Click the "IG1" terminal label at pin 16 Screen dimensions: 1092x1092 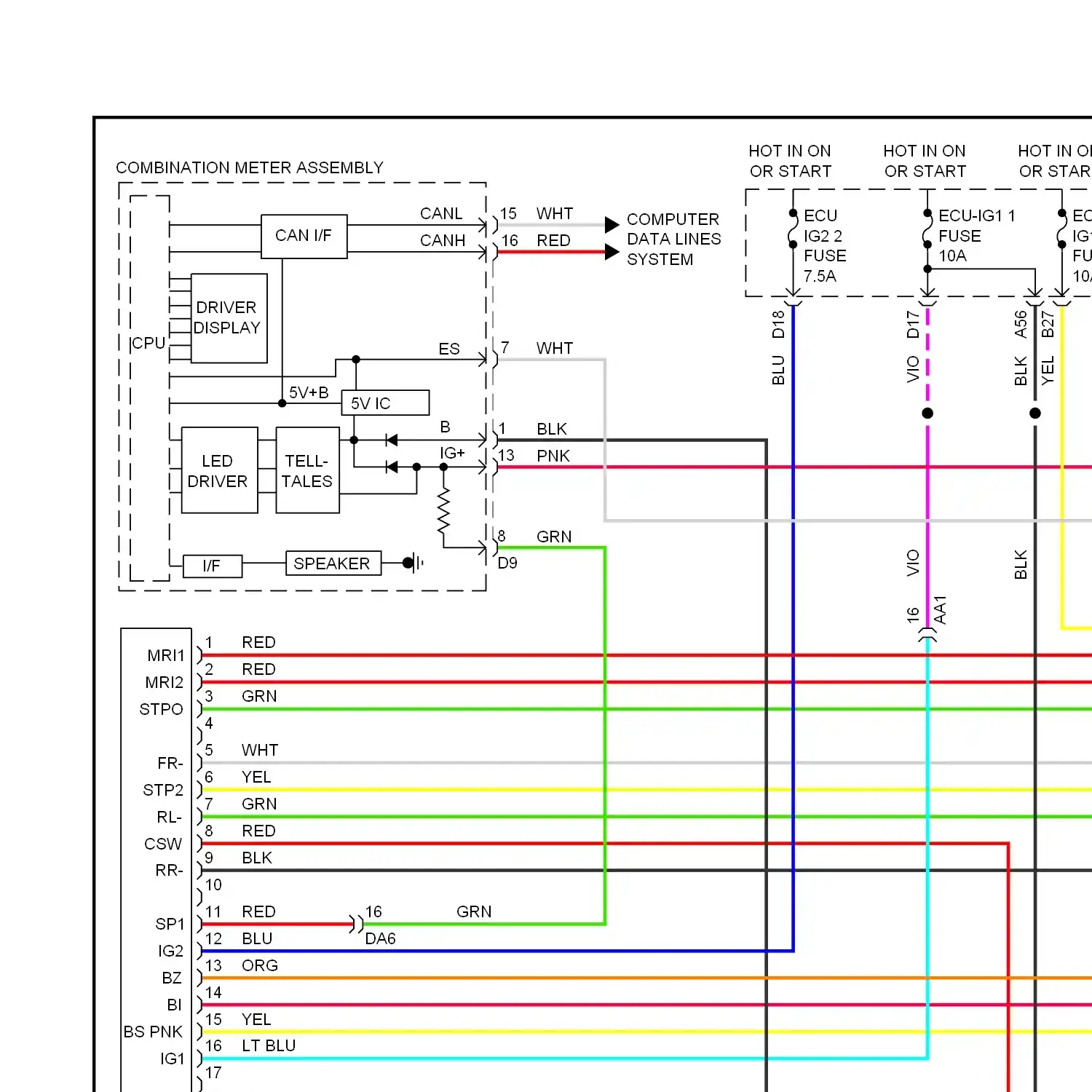[x=173, y=1059]
